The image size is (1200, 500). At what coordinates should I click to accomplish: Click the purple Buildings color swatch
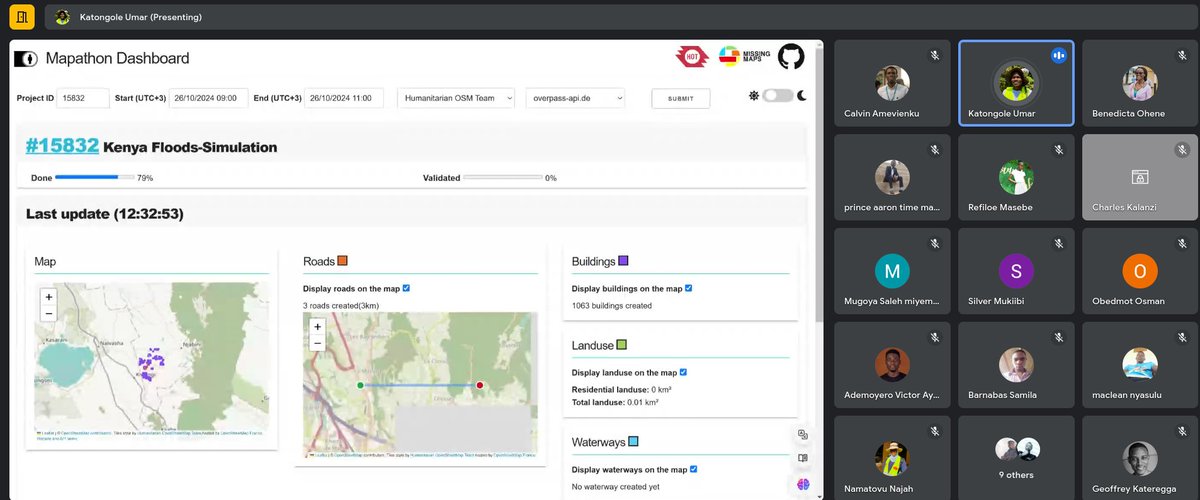(x=623, y=261)
